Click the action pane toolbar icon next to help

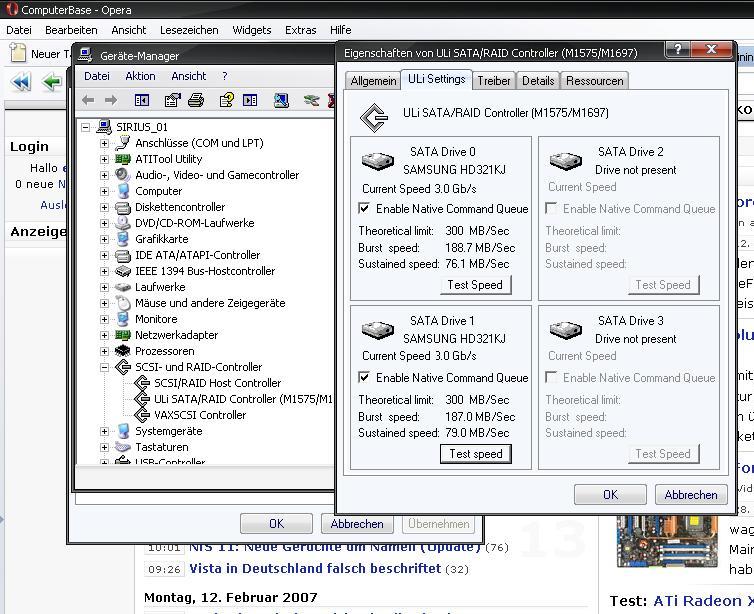250,100
